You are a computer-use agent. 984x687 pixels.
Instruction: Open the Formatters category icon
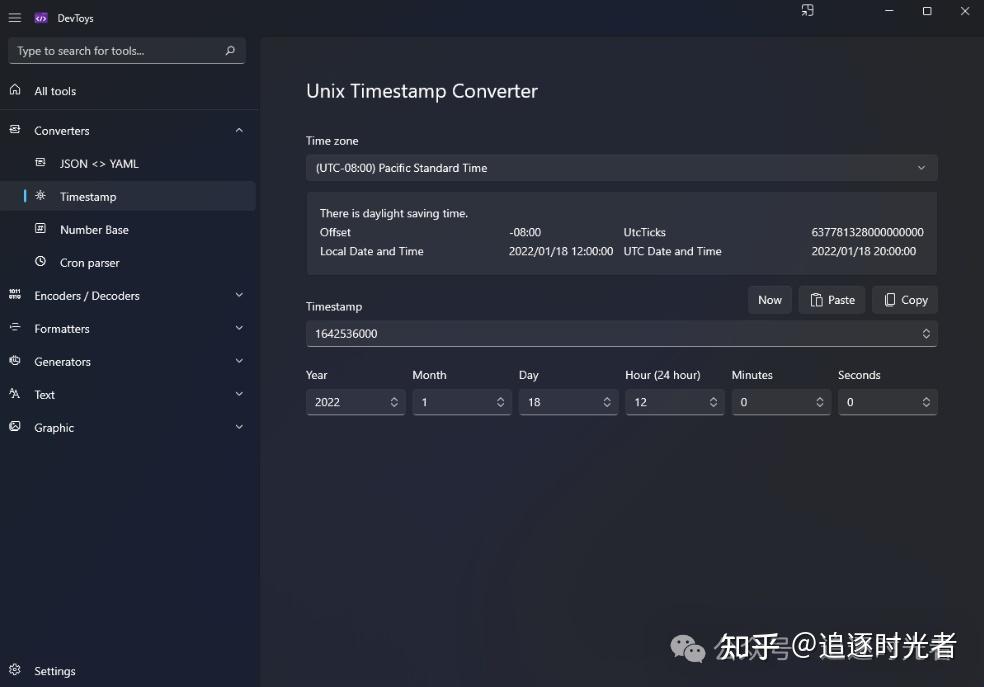[15, 328]
